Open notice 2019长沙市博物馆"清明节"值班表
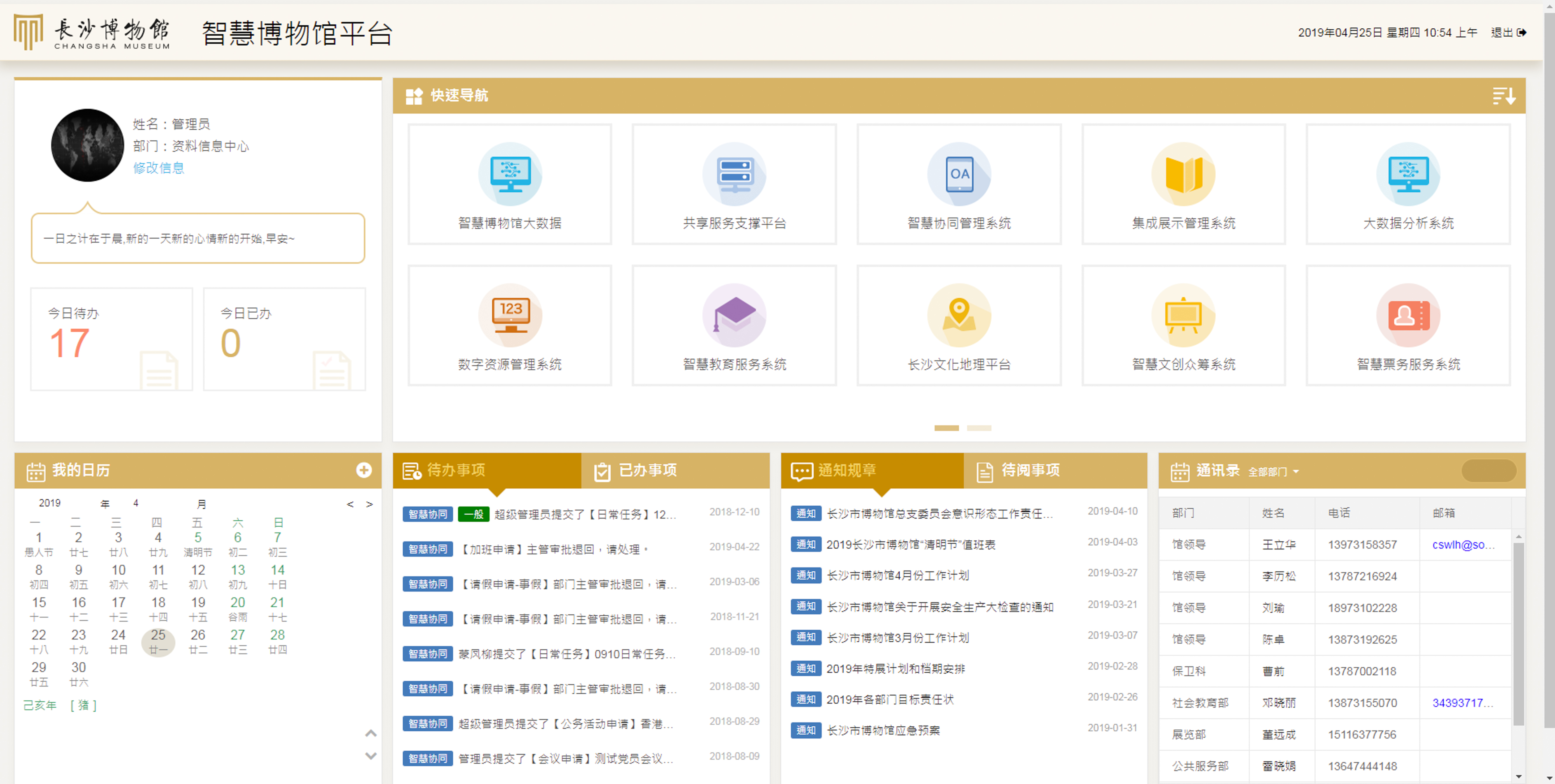The image size is (1555, 784). click(910, 545)
